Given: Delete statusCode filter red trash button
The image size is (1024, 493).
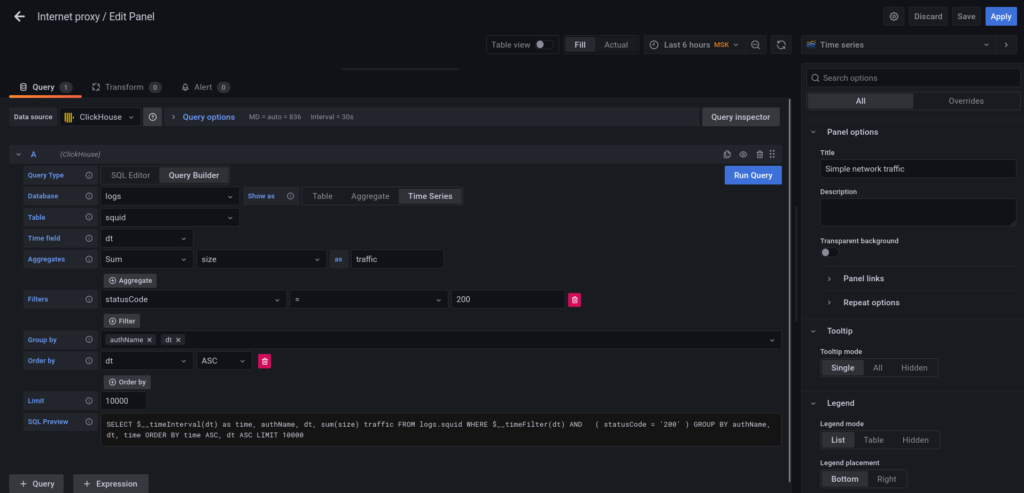Looking at the screenshot, I should tap(575, 300).
